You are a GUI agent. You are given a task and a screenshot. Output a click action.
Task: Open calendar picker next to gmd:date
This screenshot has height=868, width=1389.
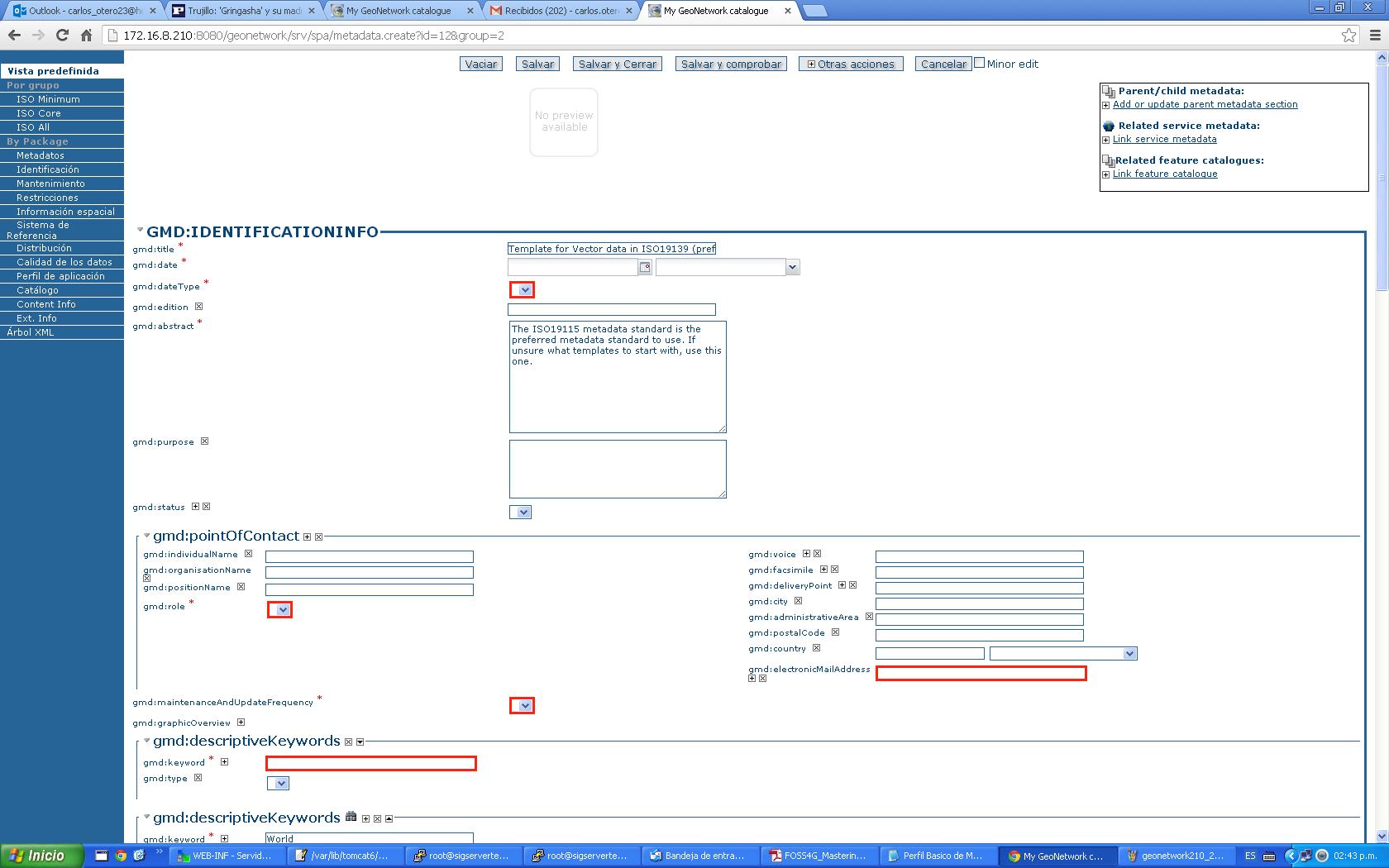645,267
